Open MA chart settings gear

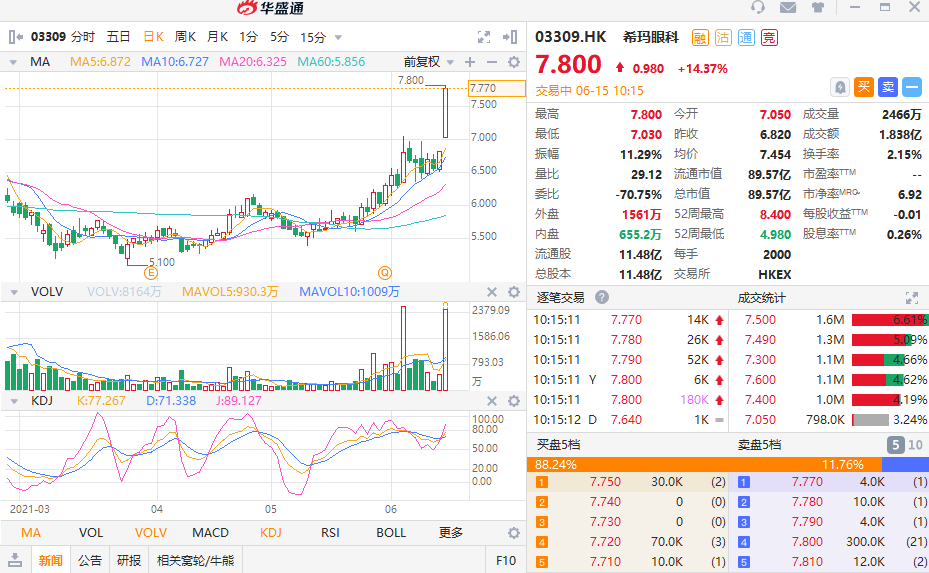click(x=514, y=62)
